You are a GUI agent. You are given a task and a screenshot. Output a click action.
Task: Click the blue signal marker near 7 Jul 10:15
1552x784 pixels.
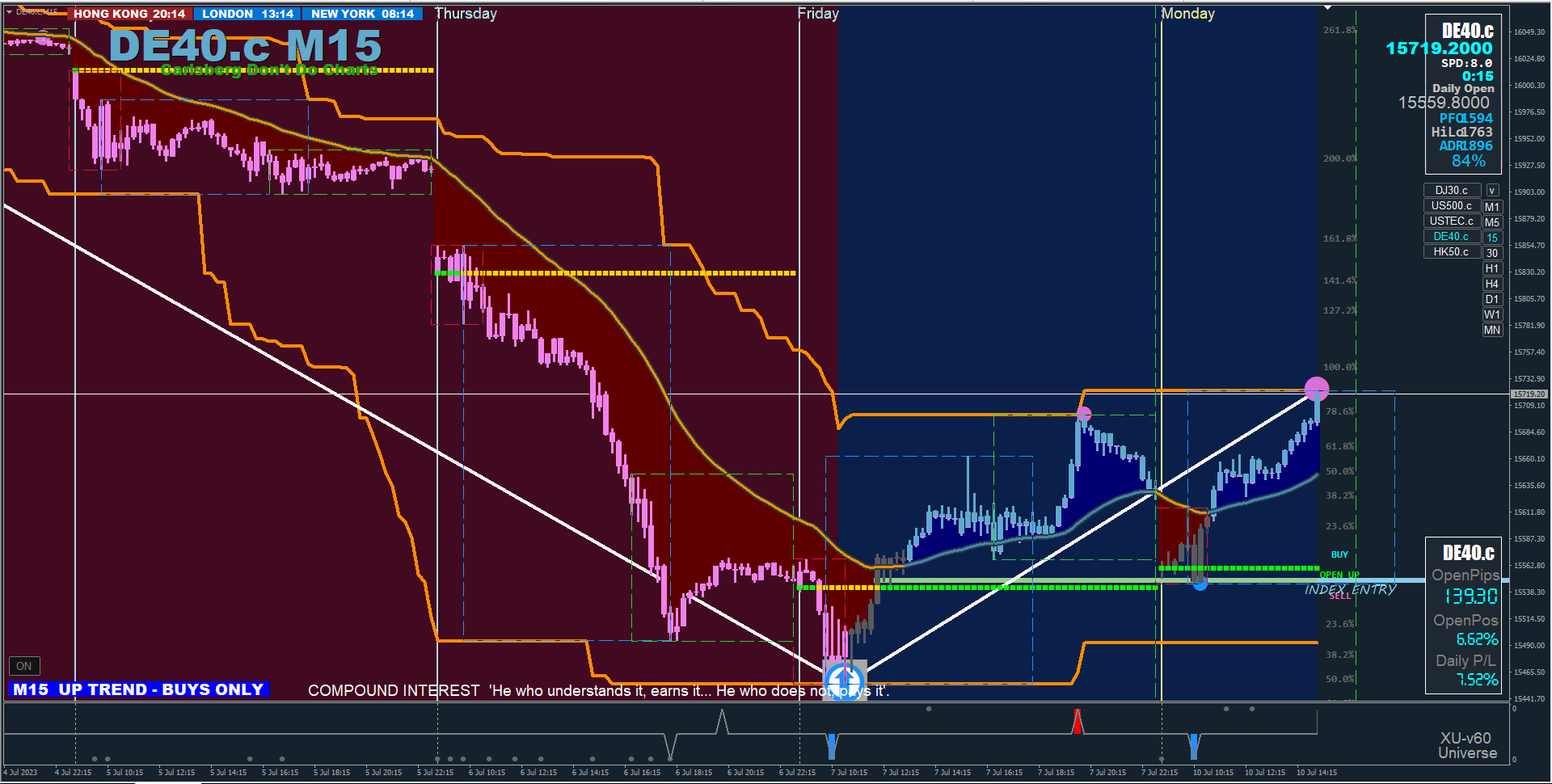832,746
